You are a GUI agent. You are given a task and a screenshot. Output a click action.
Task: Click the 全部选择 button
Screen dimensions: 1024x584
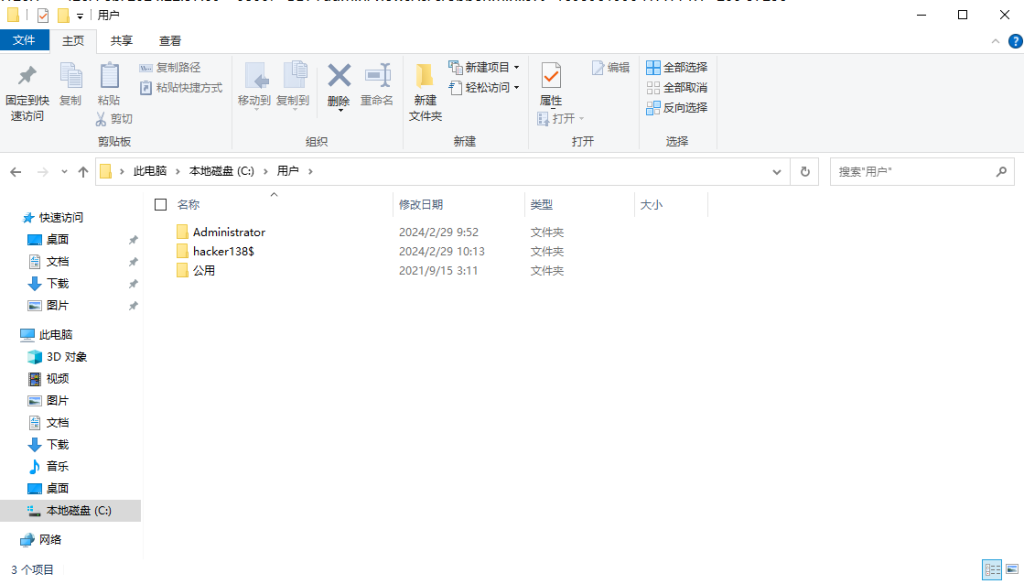click(676, 67)
